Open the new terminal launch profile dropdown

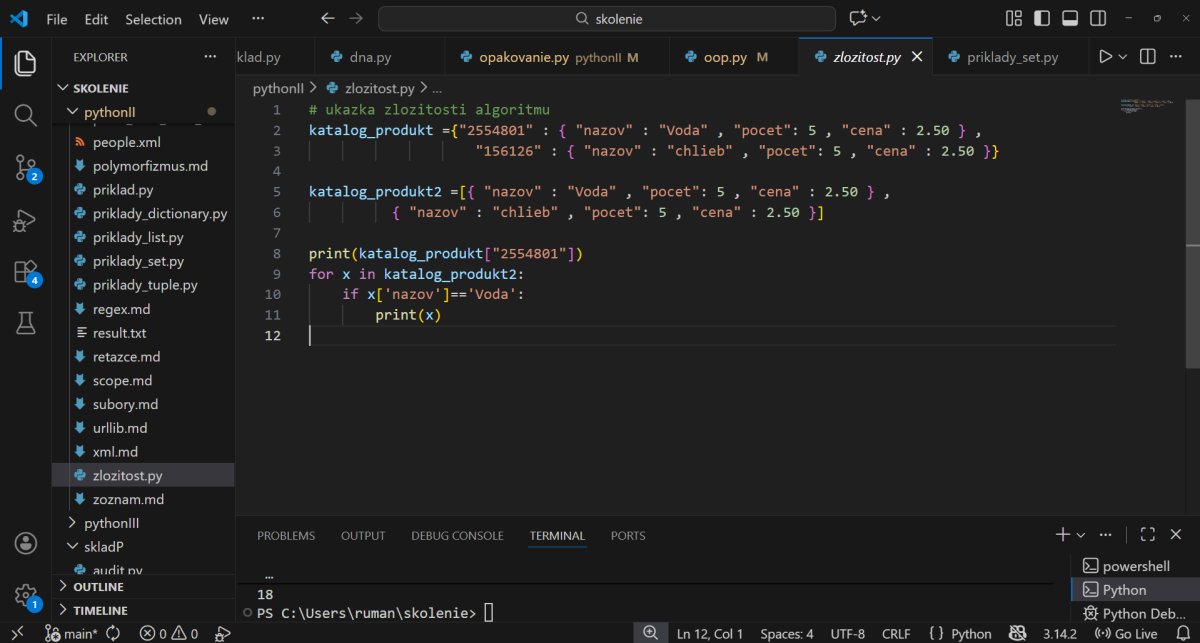pyautogui.click(x=1081, y=535)
